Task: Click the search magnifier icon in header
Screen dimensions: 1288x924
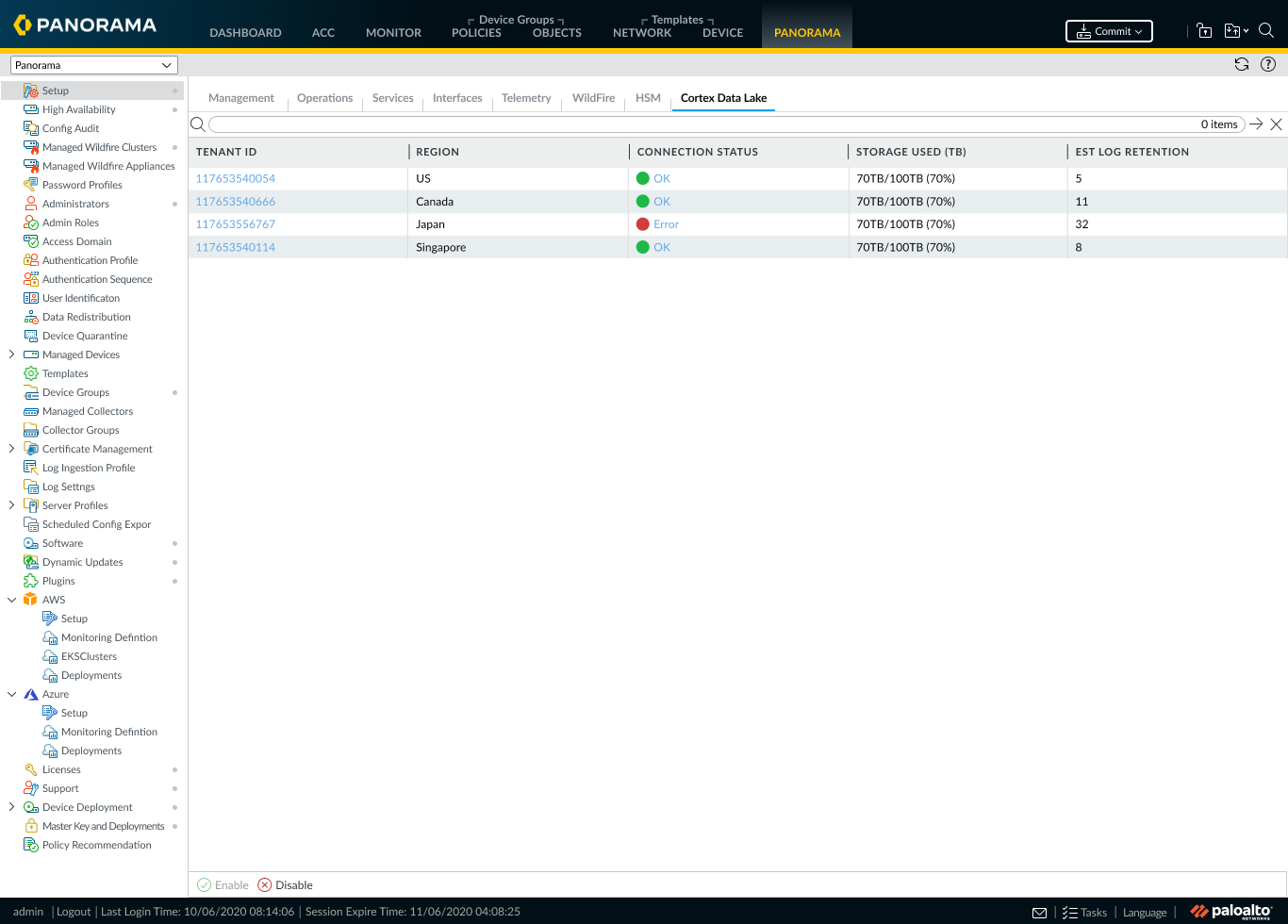Action: 1266,30
